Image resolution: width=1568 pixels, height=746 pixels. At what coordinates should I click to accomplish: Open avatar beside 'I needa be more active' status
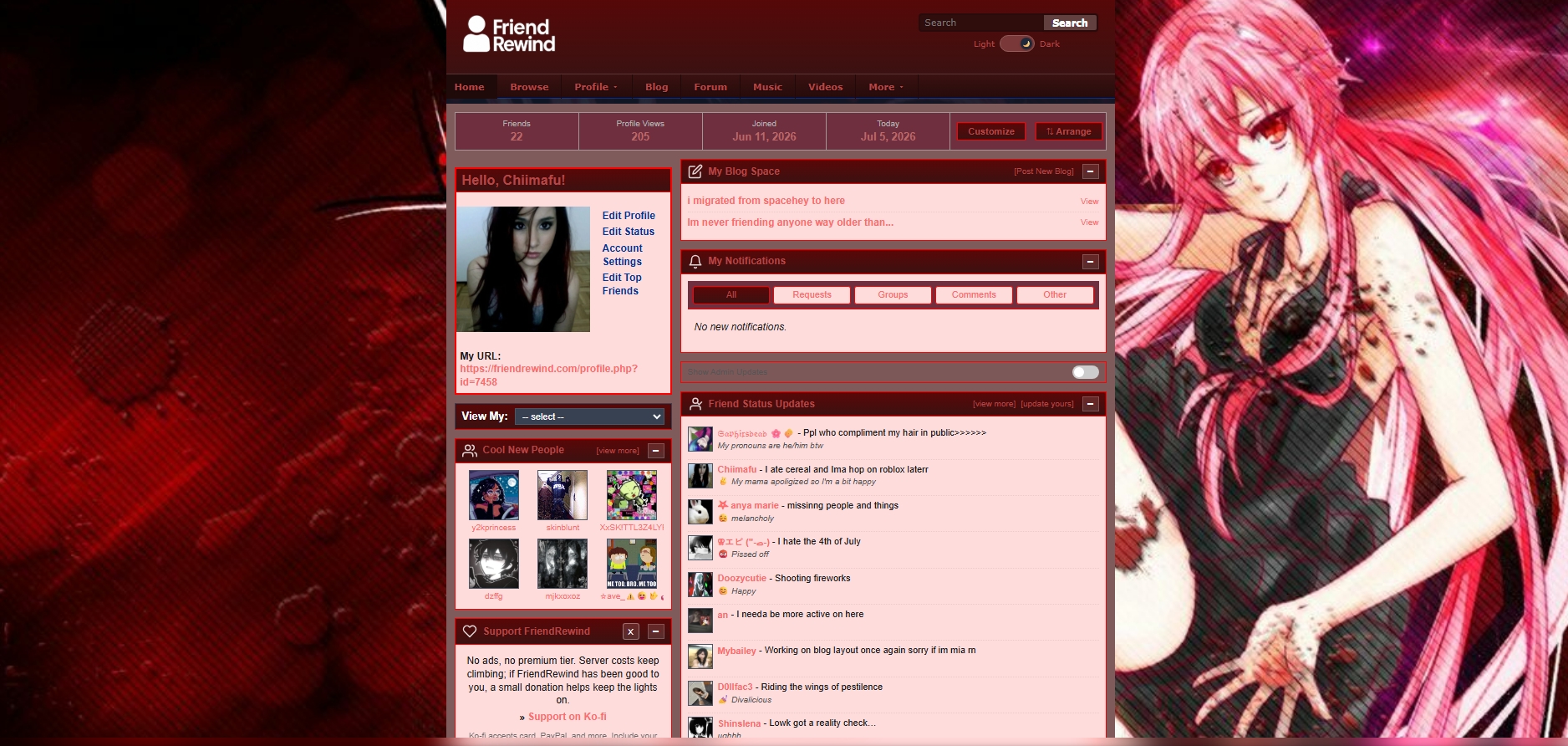point(700,621)
